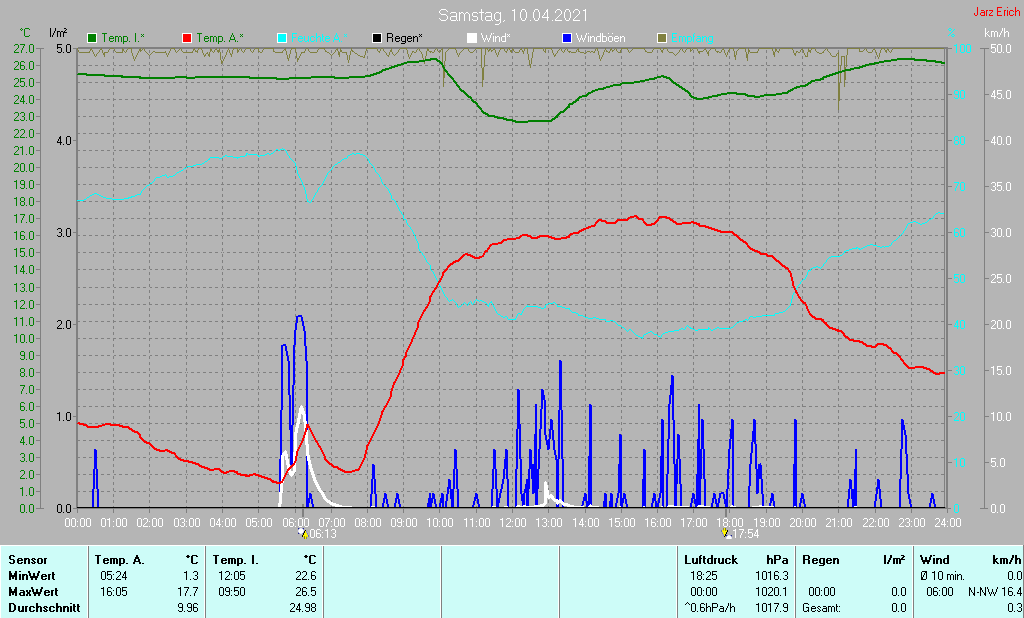Viewport: 1024px width, 618px height.
Task: Select the 'Feuchte A.*' legend label
Action: (x=319, y=38)
